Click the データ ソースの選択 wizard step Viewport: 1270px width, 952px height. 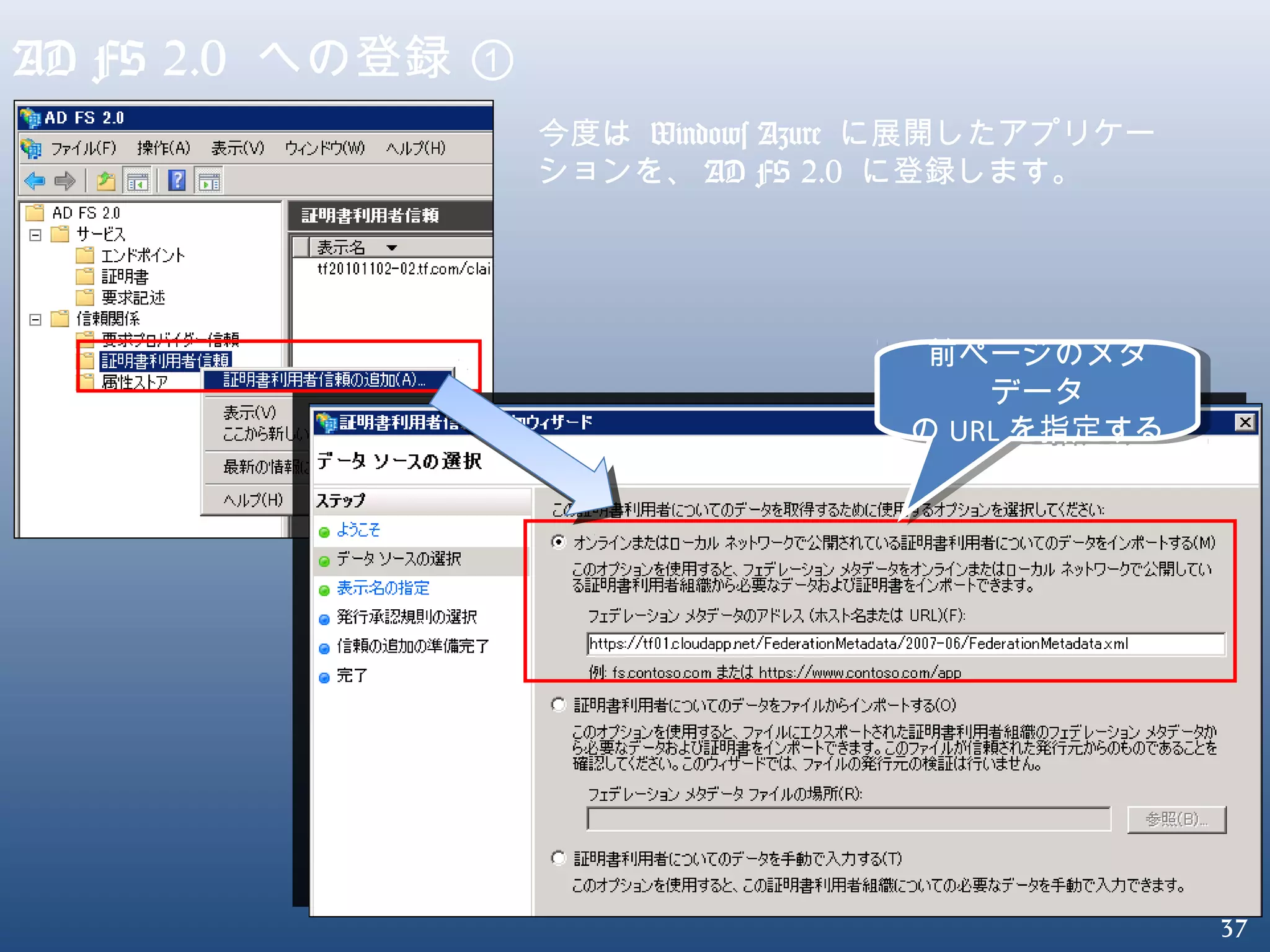[x=399, y=559]
